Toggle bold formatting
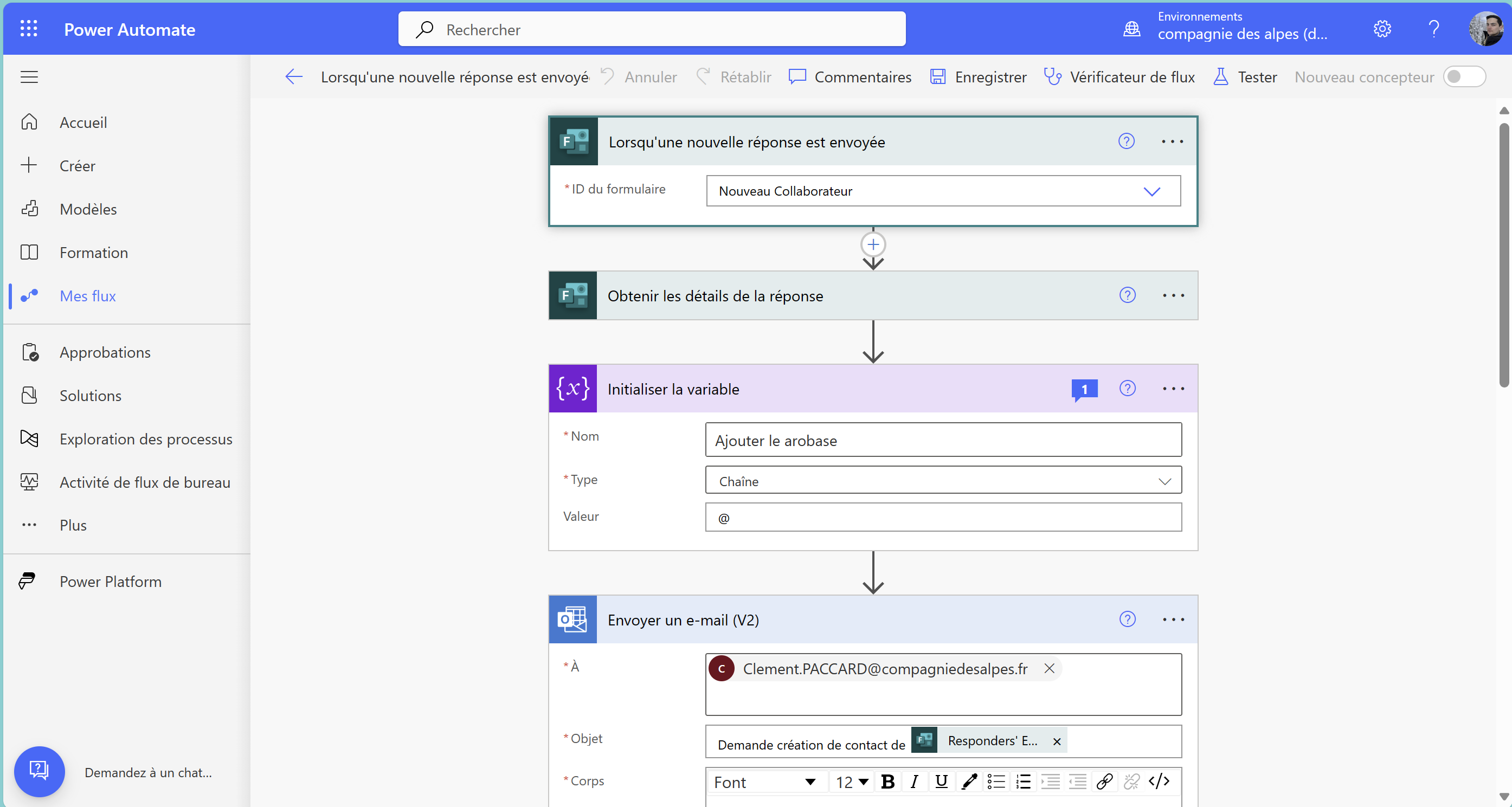This screenshot has height=807, width=1512. tap(887, 782)
